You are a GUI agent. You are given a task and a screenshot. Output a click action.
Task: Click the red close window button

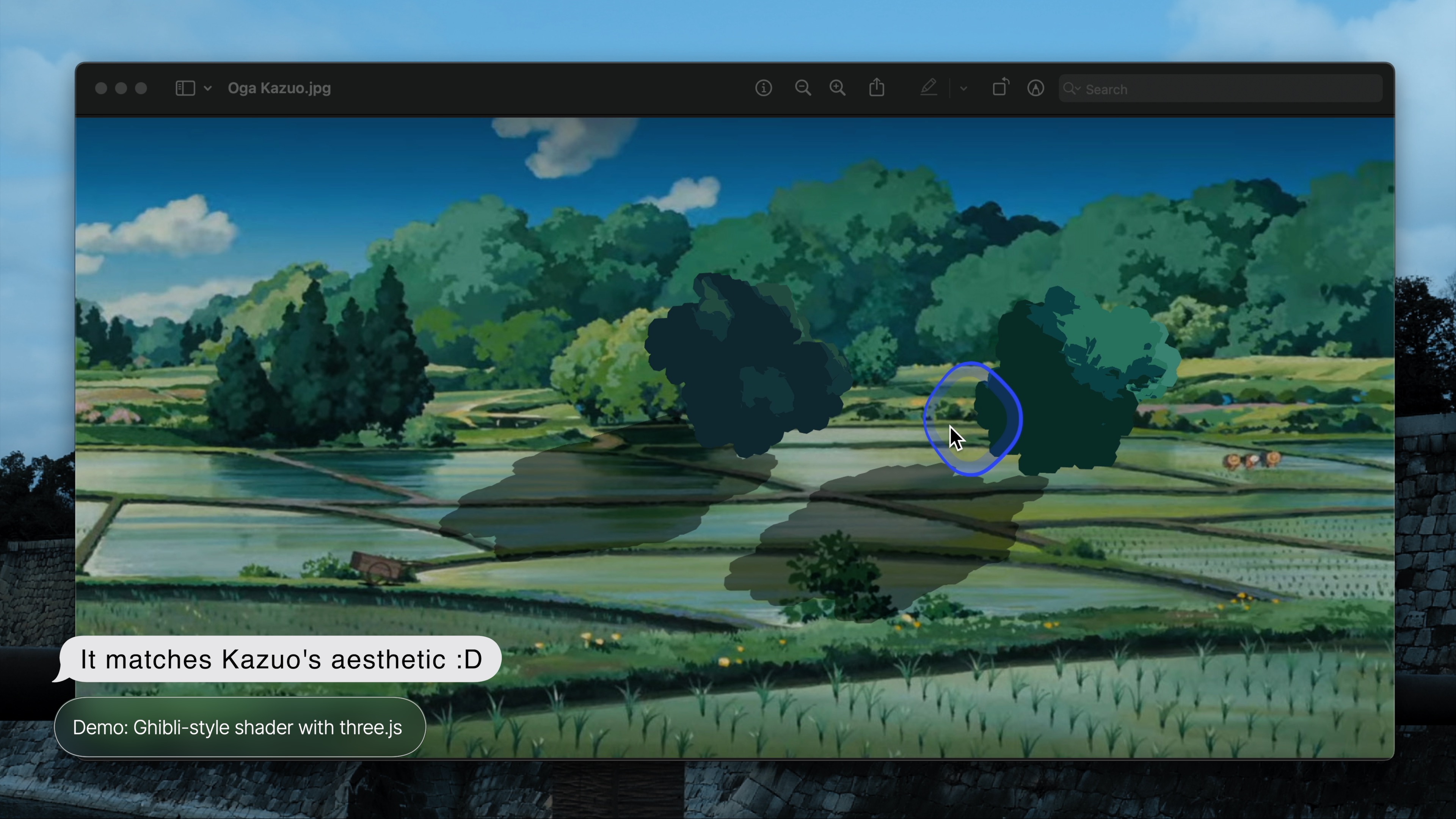101,88
